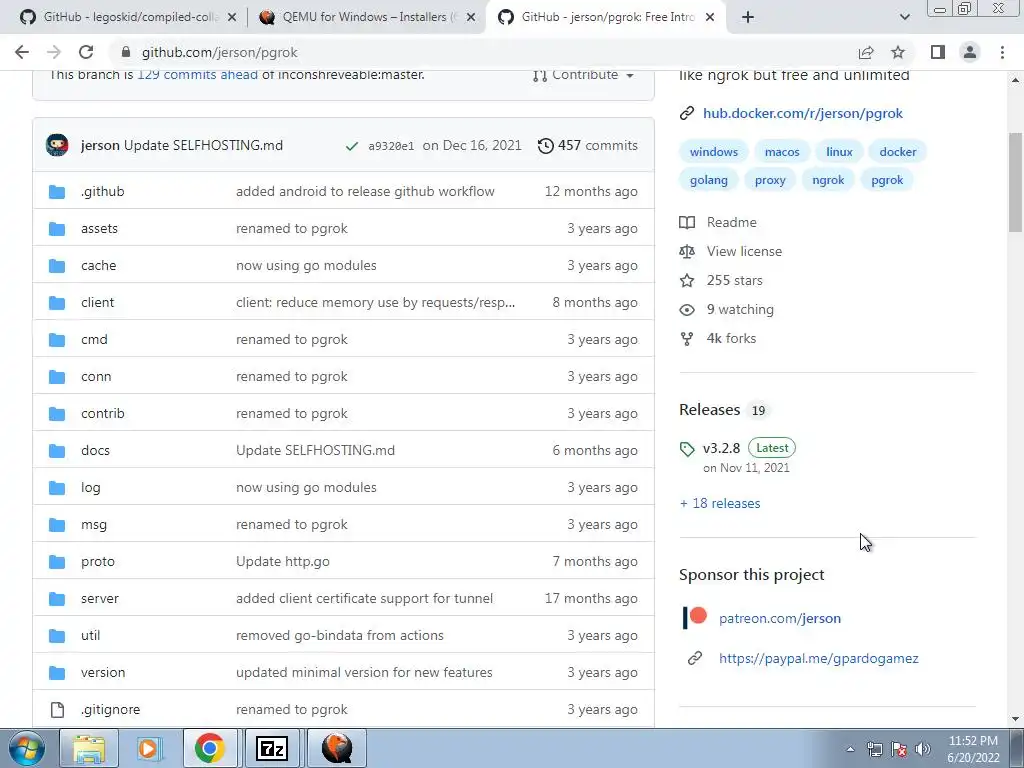Select the jerson/pgrok GitHub tab
The height and width of the screenshot is (768, 1024).
pos(607,18)
